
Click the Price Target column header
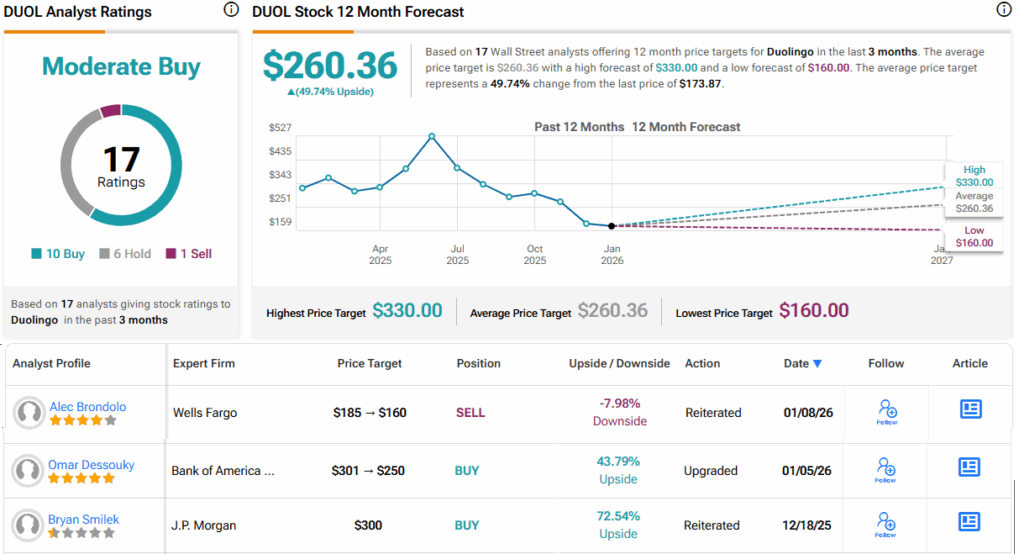click(x=371, y=364)
